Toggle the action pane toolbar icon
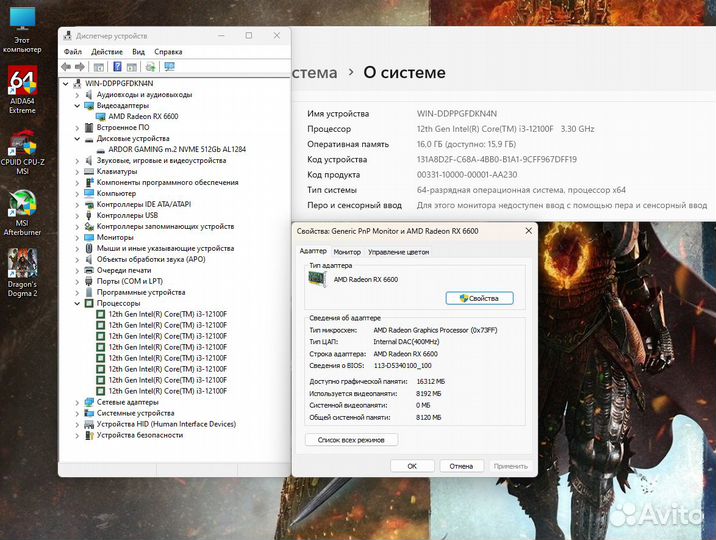716x540 pixels. [x=132, y=67]
